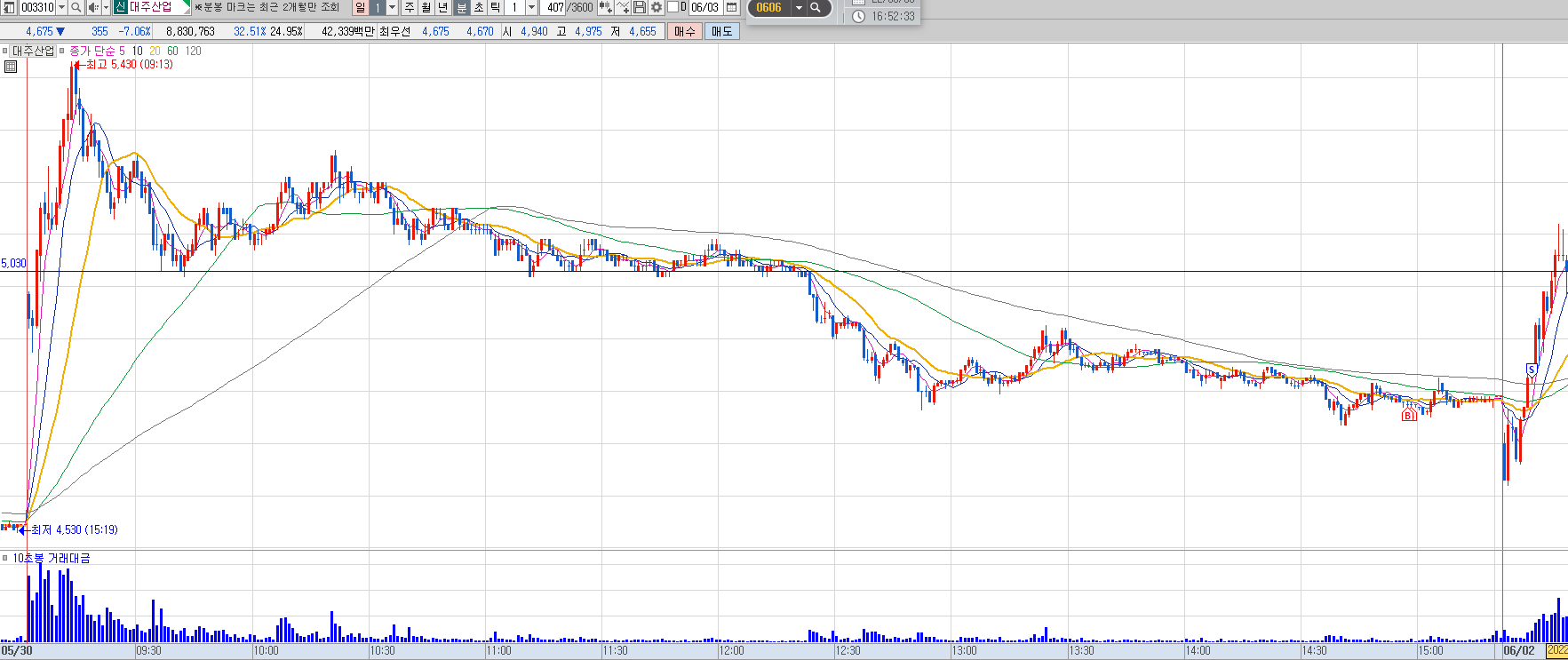Click the speaker sound icon
1568x660 pixels.
point(93,7)
